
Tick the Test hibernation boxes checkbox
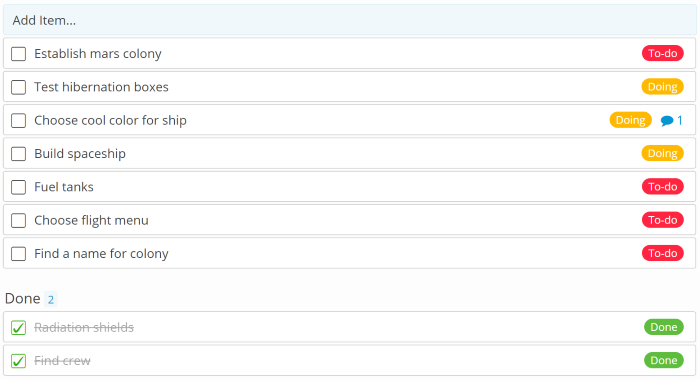tap(18, 87)
